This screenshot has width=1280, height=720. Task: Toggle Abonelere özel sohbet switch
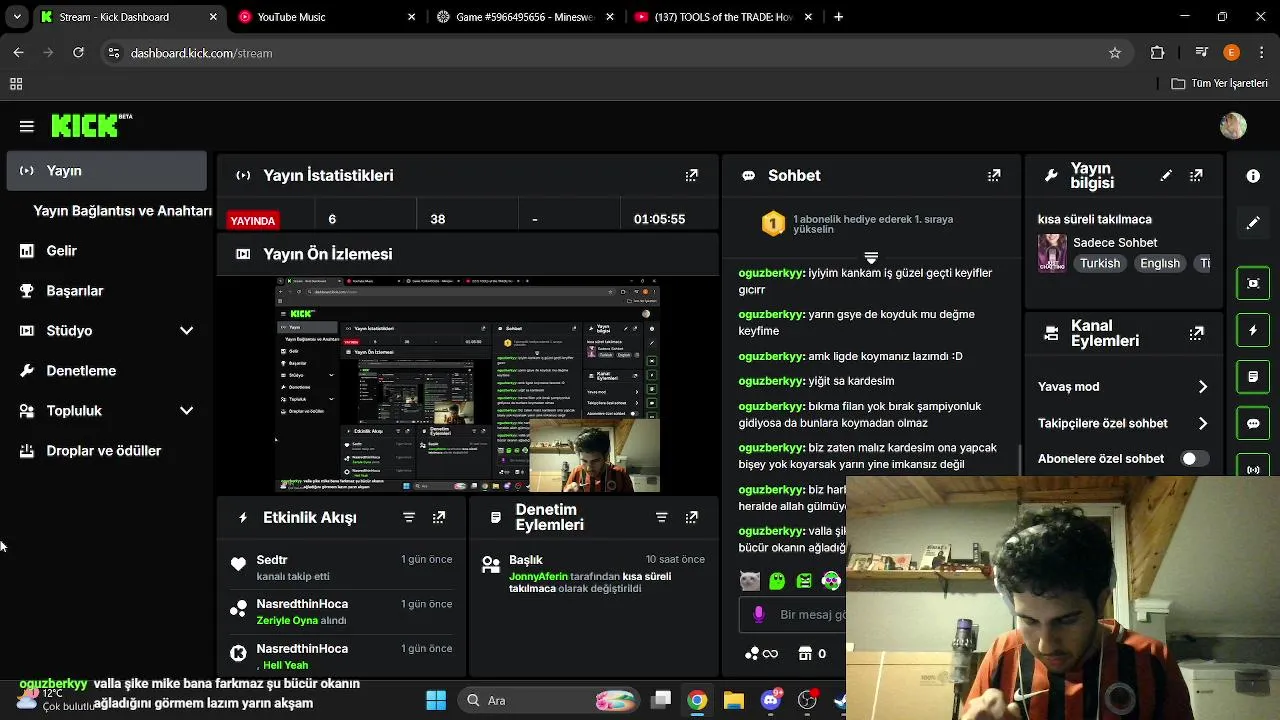(x=1194, y=459)
